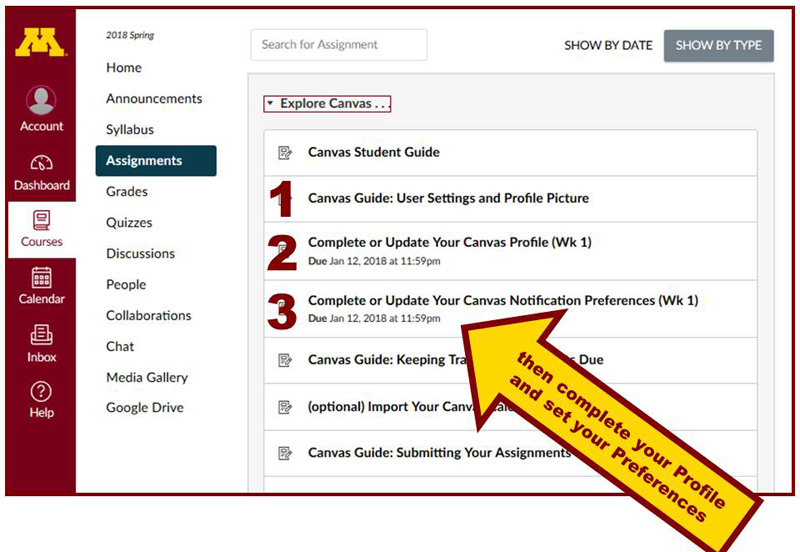Open the Courses book icon
Image resolution: width=800 pixels, height=552 pixels.
[x=41, y=220]
